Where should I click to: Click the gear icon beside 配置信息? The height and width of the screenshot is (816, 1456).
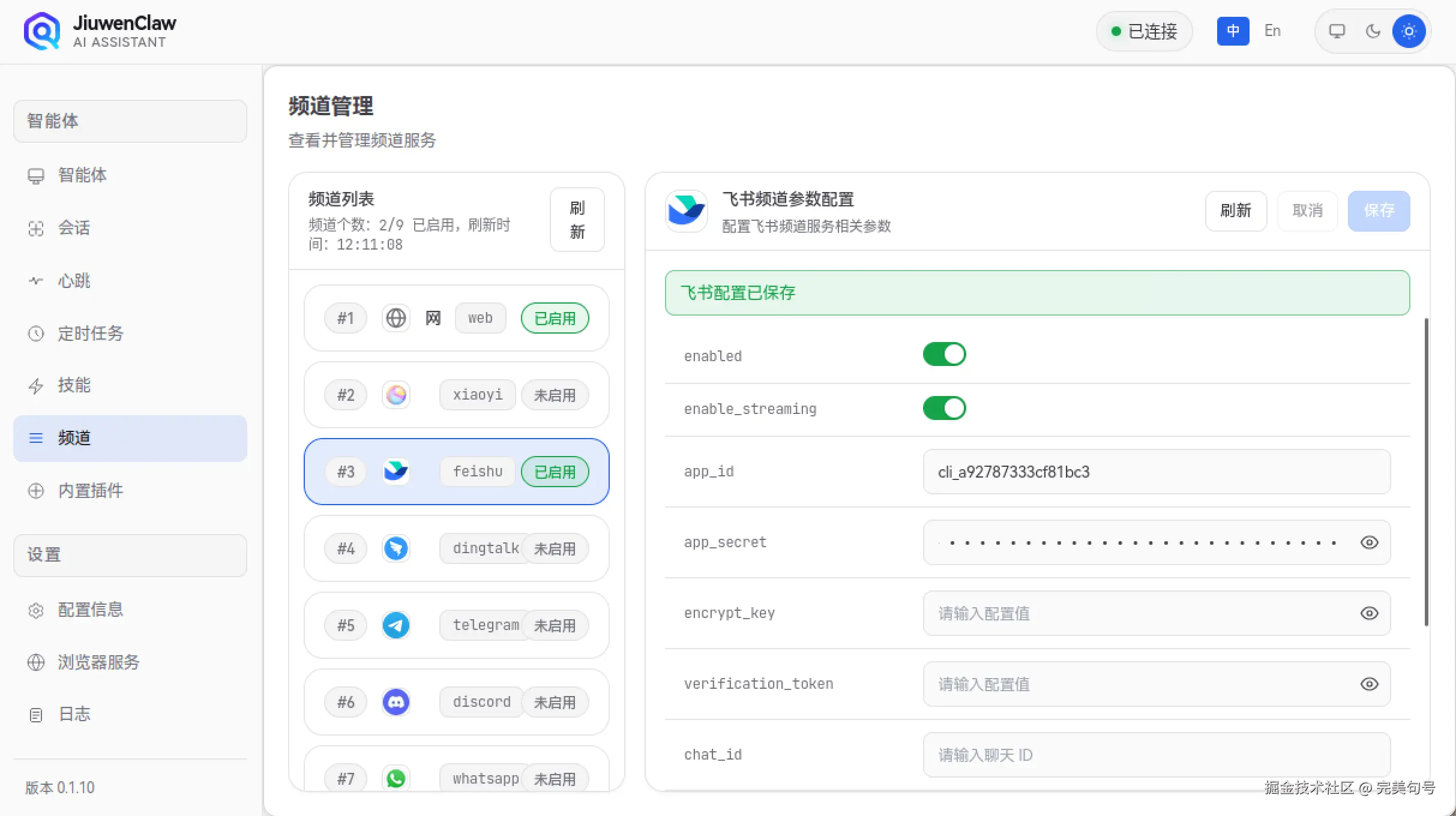(36, 610)
